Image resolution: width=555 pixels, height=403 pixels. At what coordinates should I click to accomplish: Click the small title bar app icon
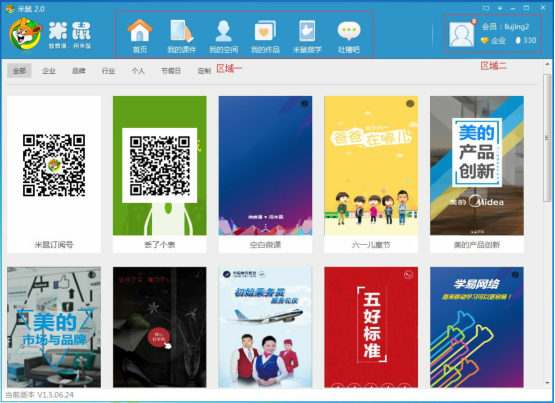pyautogui.click(x=10, y=8)
